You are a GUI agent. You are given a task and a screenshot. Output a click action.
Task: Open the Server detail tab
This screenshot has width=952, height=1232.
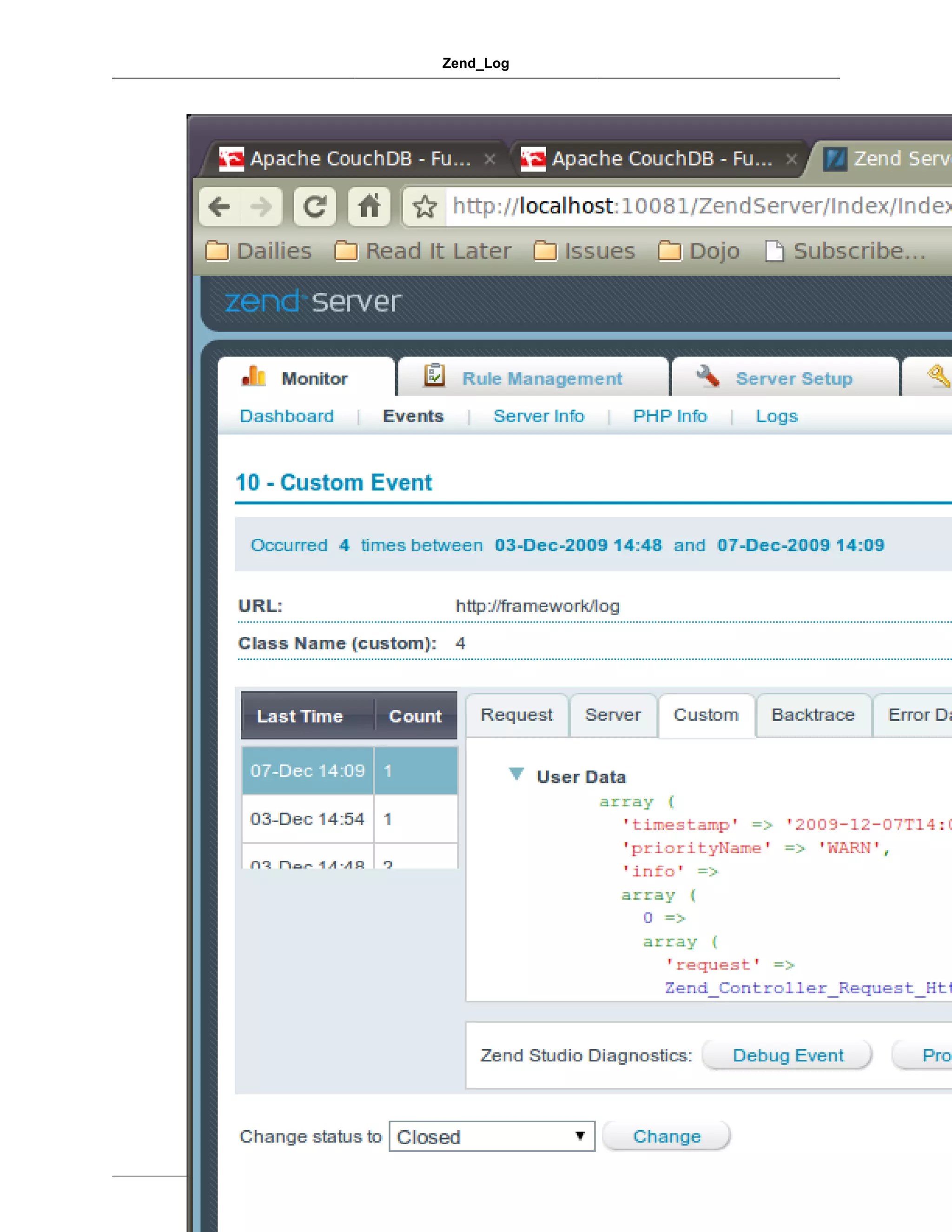click(613, 715)
